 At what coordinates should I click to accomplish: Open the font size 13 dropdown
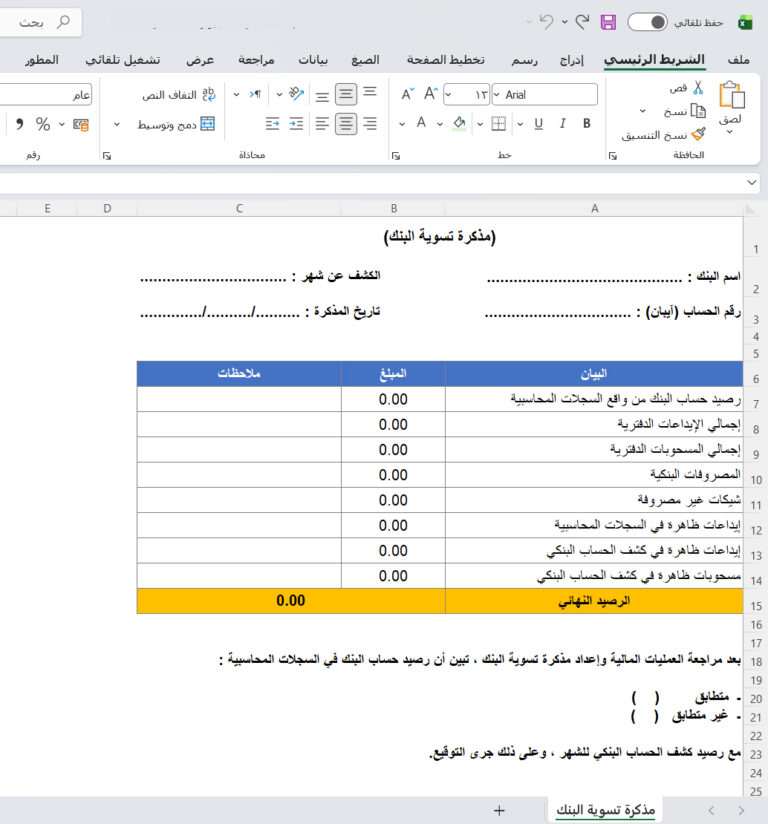point(448,95)
